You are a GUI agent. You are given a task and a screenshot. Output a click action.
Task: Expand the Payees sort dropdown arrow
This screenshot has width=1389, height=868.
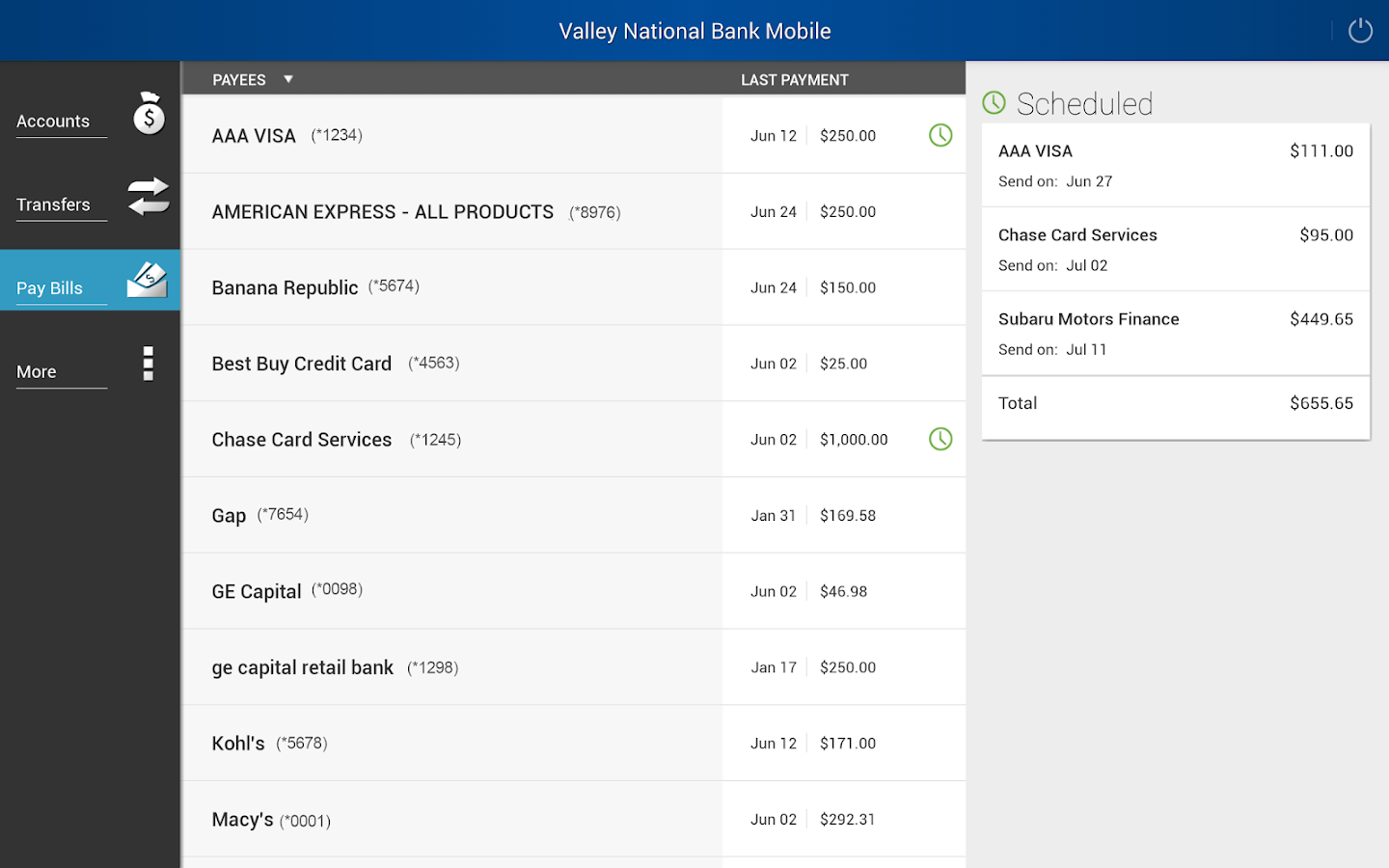(x=287, y=79)
